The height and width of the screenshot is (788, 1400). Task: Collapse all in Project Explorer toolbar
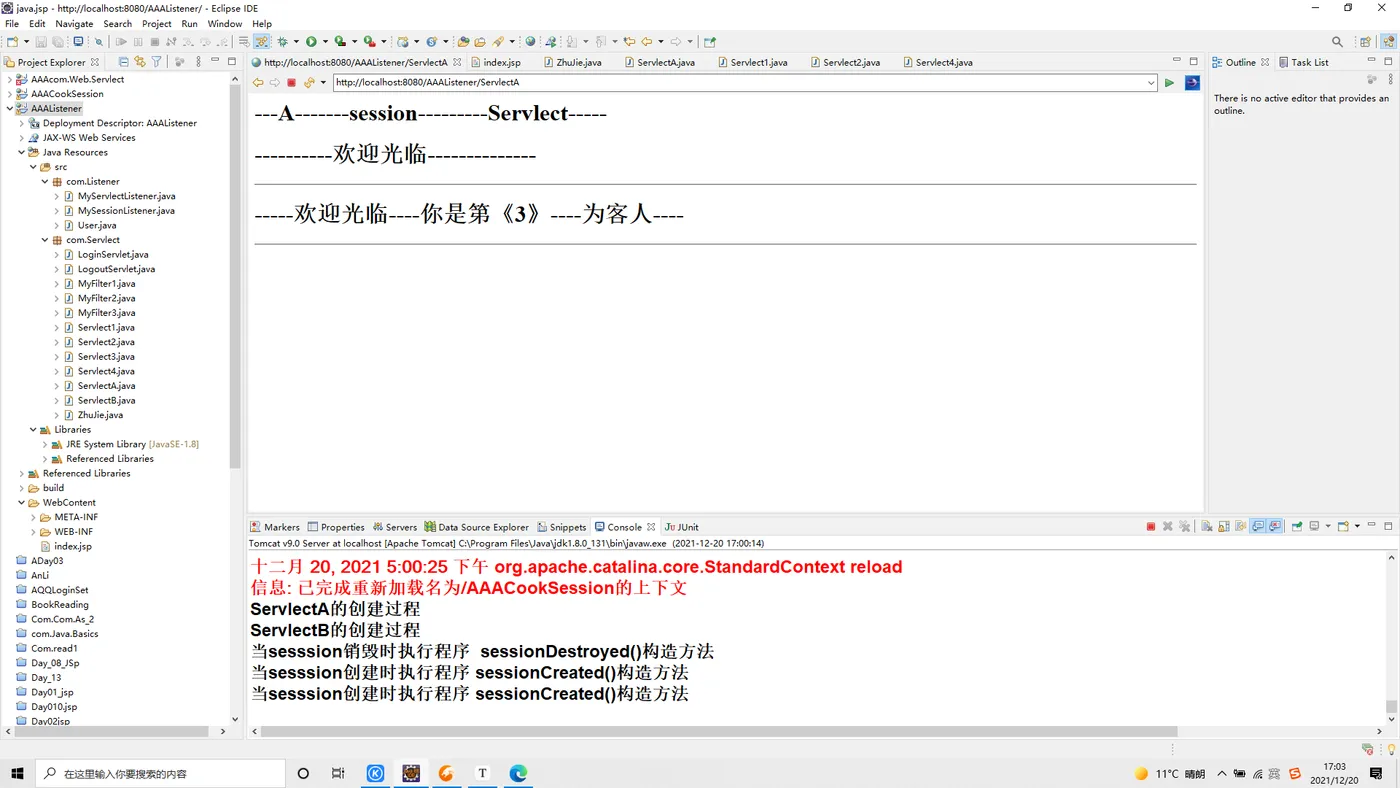coord(123,62)
